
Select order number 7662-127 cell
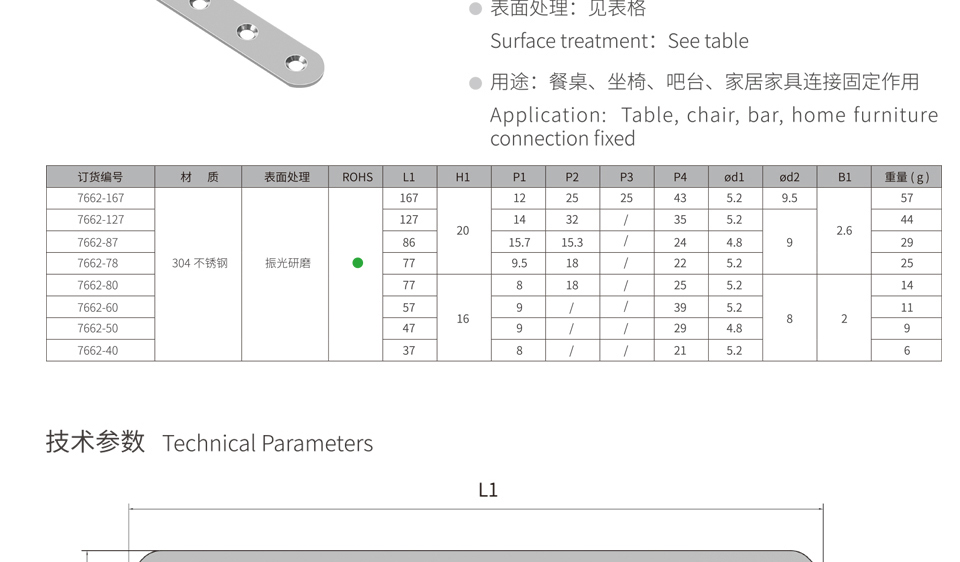(x=100, y=220)
